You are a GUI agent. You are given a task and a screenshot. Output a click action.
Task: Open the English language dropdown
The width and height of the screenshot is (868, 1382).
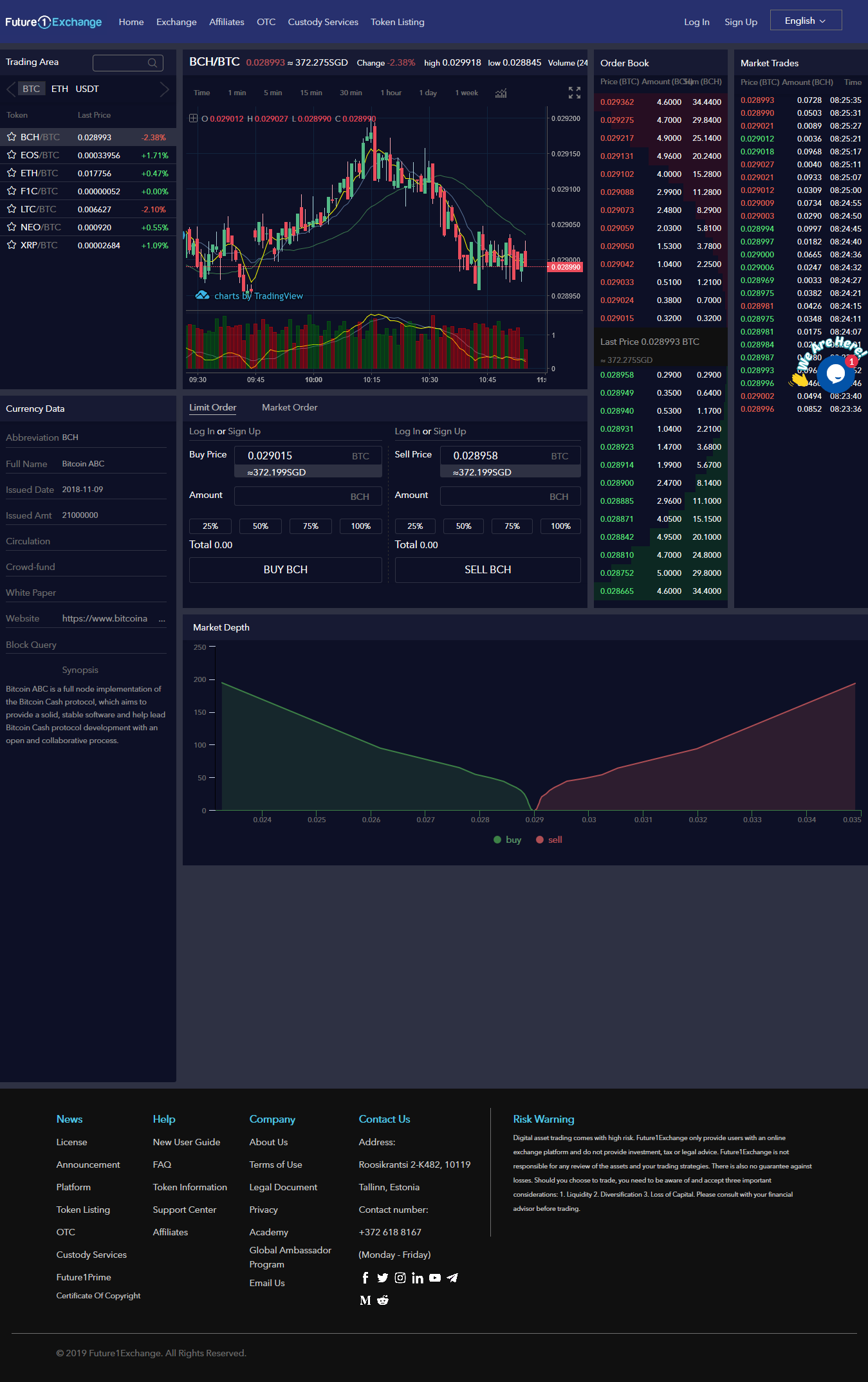coord(806,21)
